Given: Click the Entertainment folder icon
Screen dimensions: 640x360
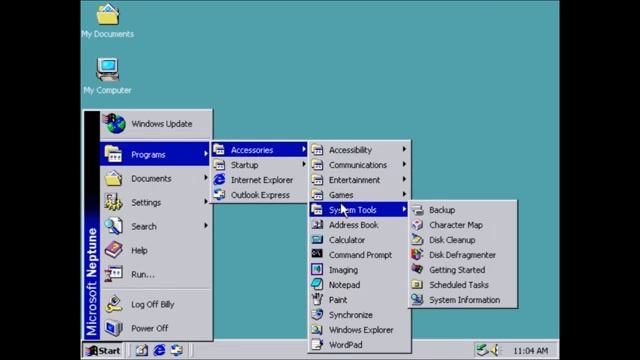Looking at the screenshot, I should pos(317,180).
